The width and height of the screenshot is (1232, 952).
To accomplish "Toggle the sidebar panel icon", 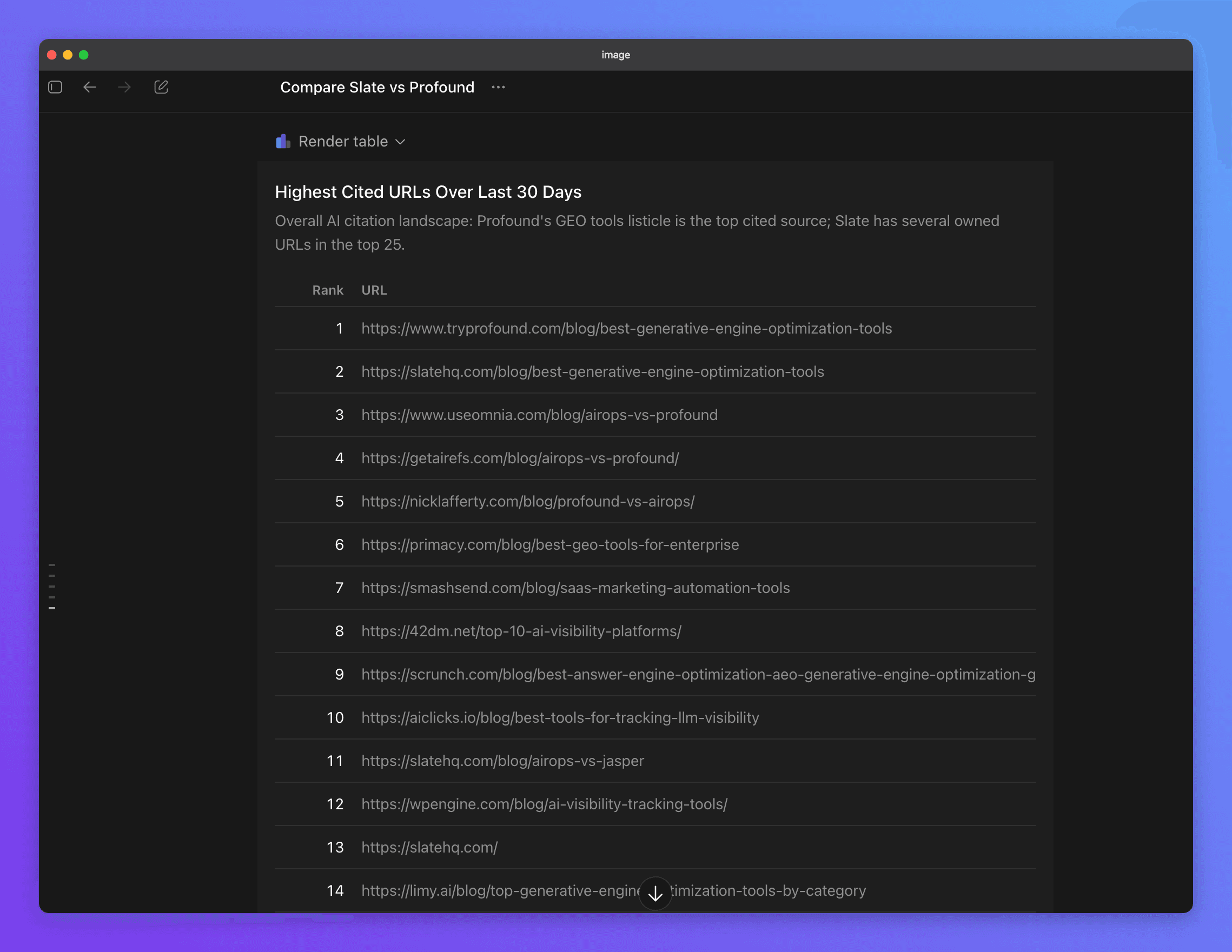I will tap(55, 87).
